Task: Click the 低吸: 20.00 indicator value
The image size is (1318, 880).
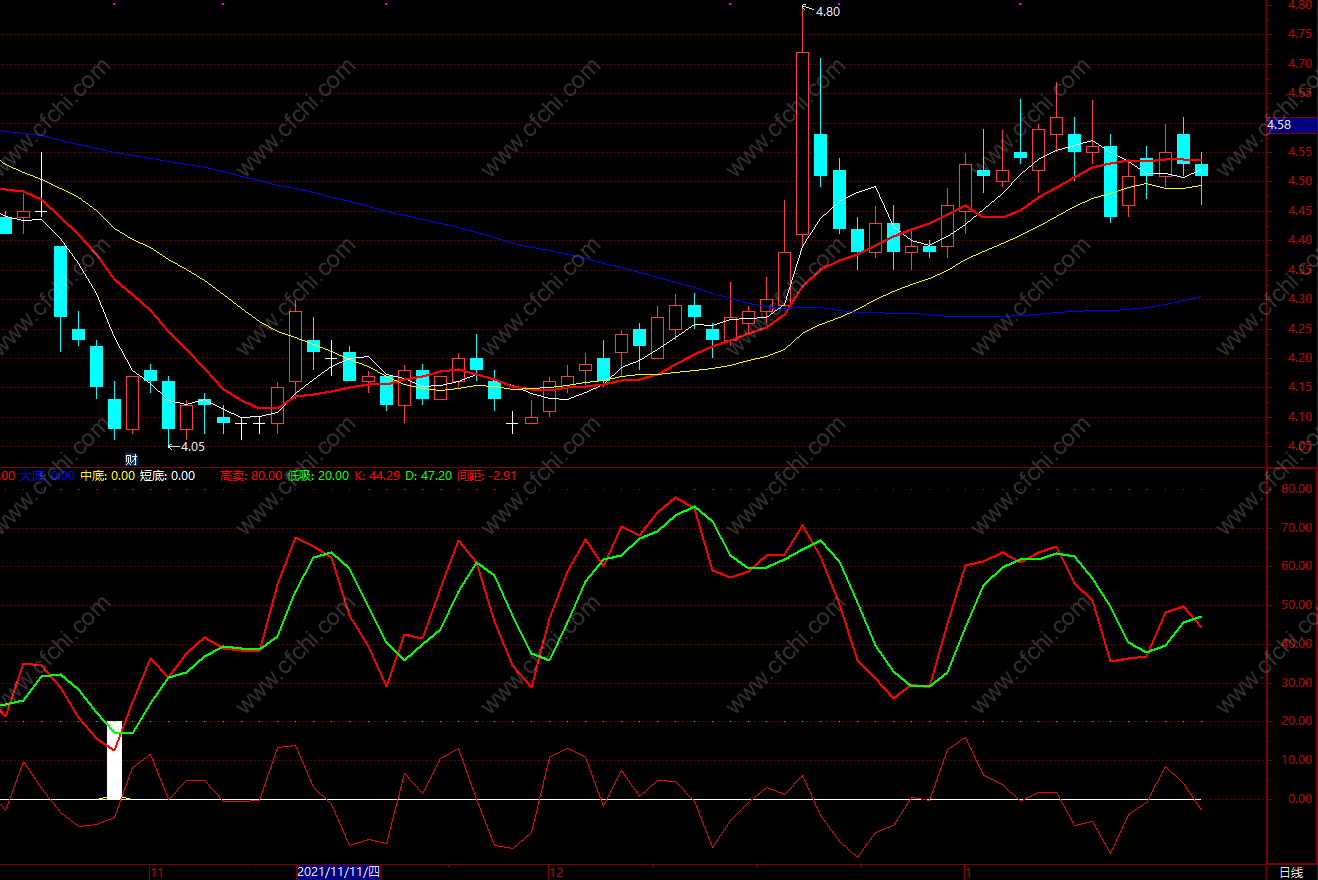Action: point(318,476)
